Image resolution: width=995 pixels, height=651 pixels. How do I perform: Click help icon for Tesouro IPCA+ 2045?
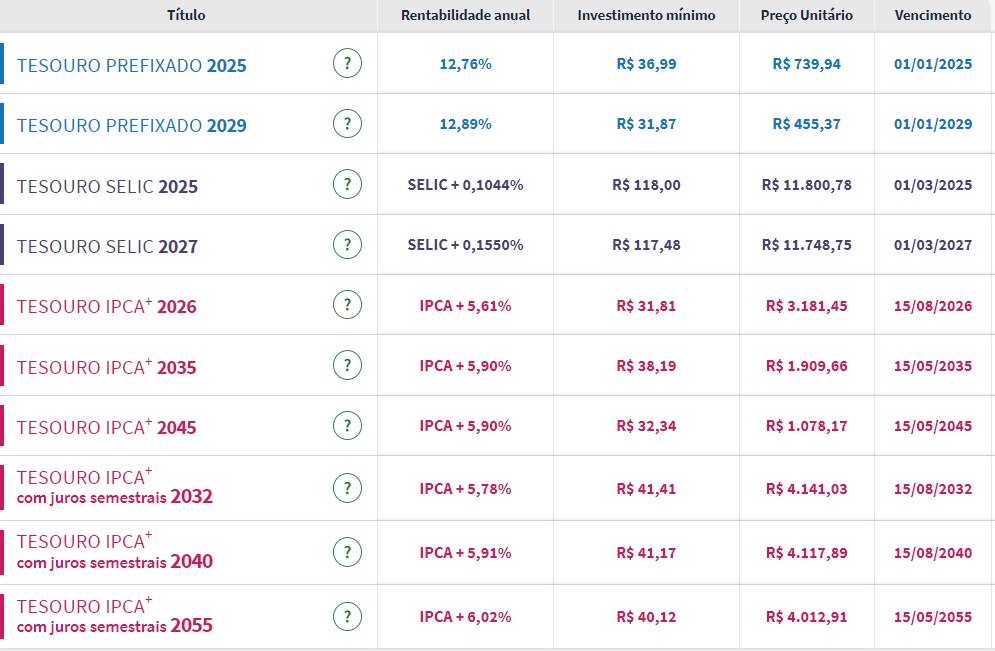(347, 426)
